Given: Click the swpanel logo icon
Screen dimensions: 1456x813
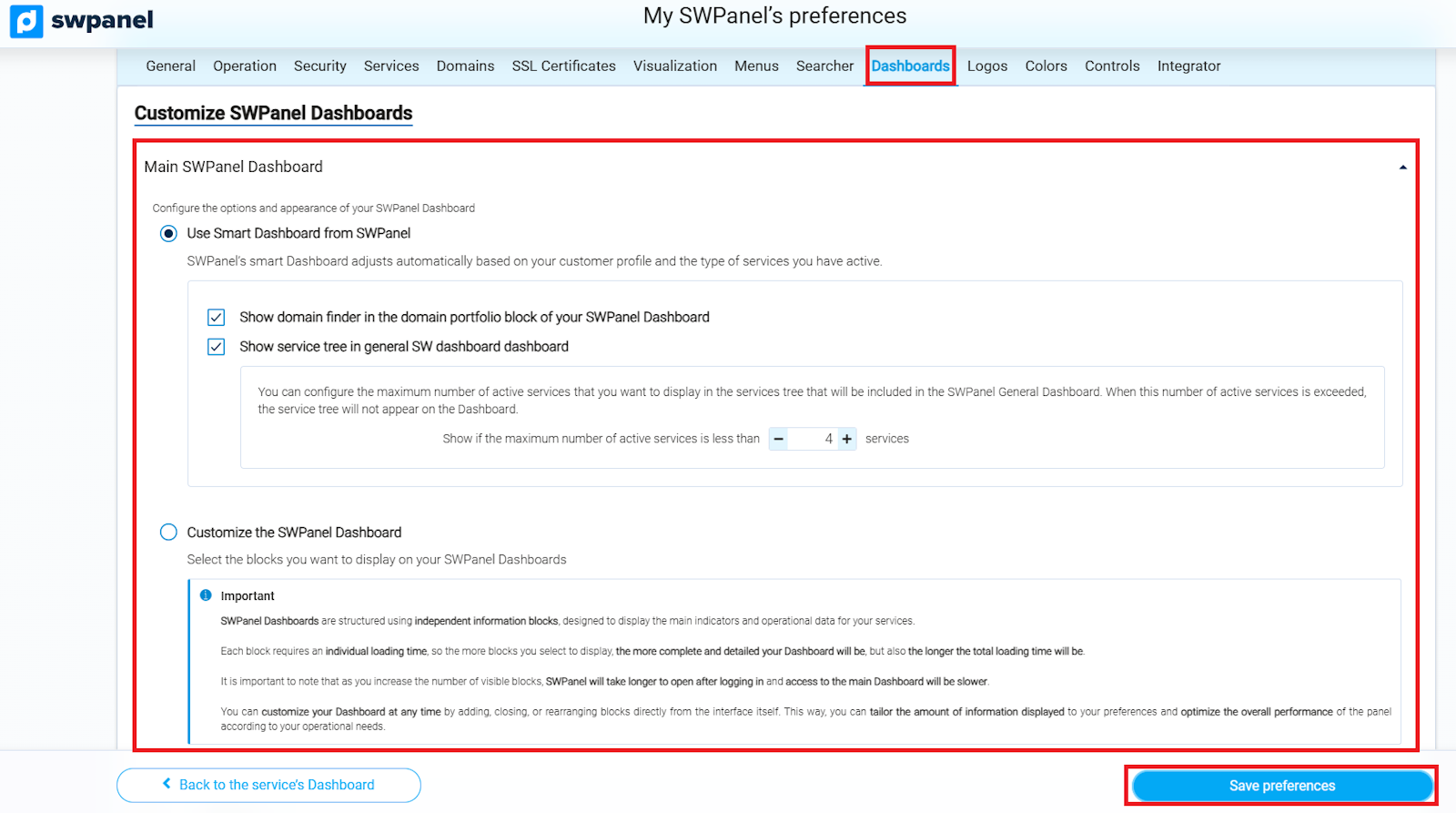Looking at the screenshot, I should tap(26, 21).
